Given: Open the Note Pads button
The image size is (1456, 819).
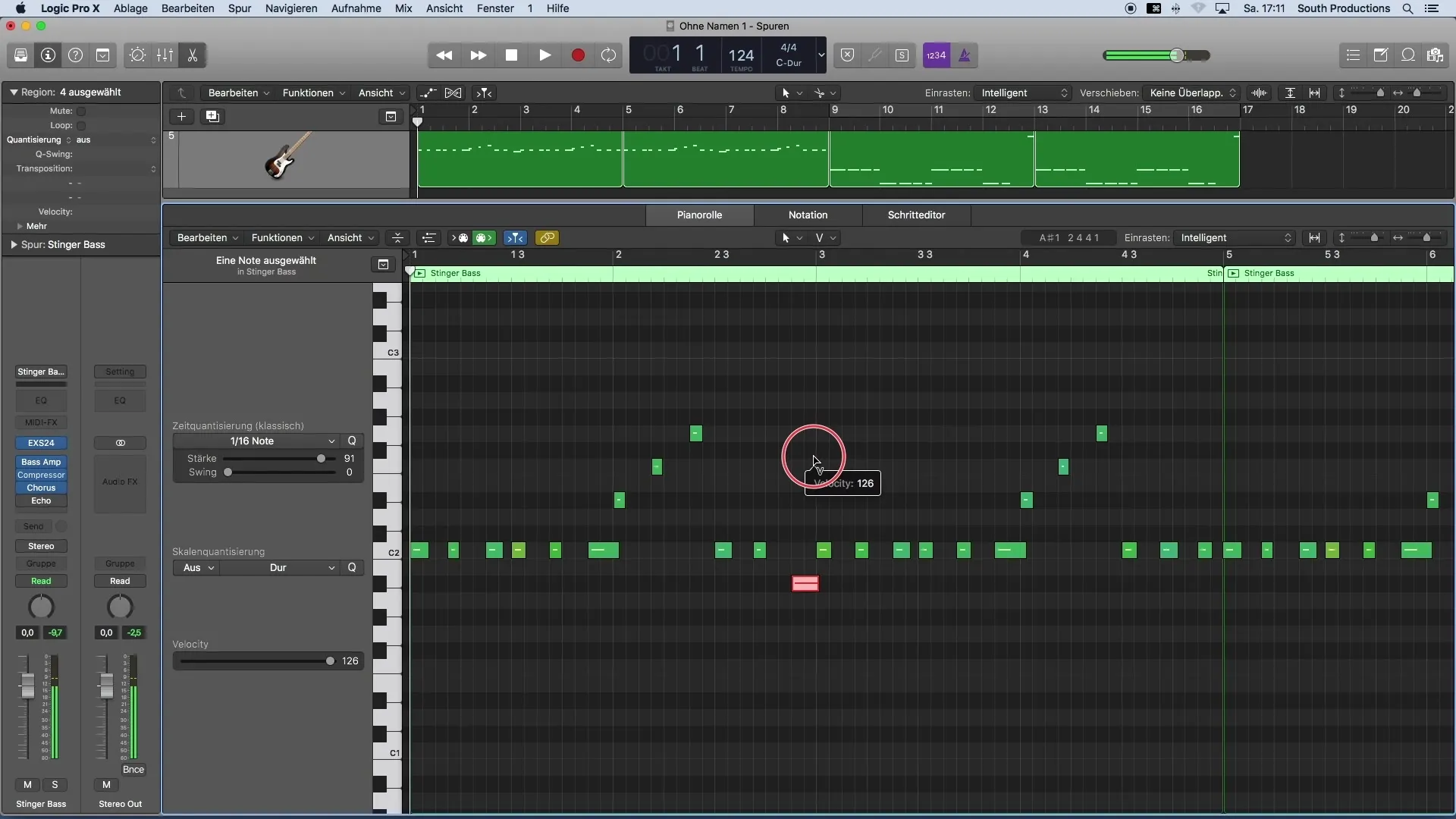Looking at the screenshot, I should [x=1380, y=55].
